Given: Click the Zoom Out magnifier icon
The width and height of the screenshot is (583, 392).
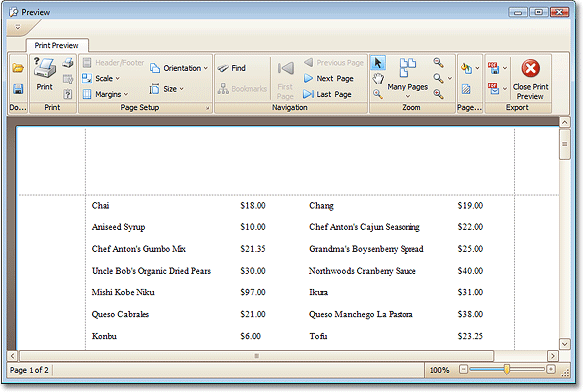Looking at the screenshot, I should pyautogui.click(x=439, y=62).
